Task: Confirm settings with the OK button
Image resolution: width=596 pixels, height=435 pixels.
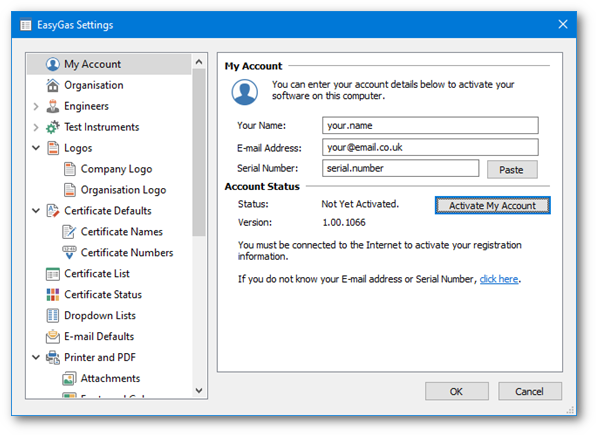Action: tap(457, 391)
